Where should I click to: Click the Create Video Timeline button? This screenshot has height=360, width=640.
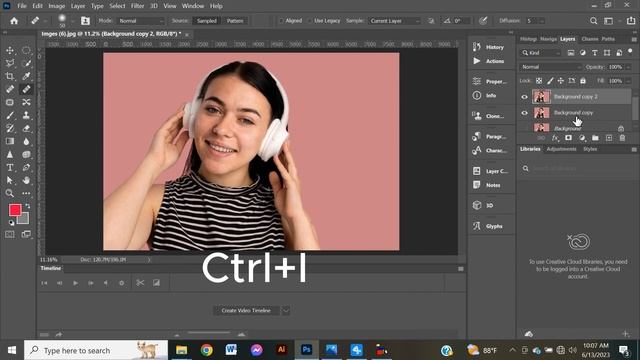tap(246, 311)
